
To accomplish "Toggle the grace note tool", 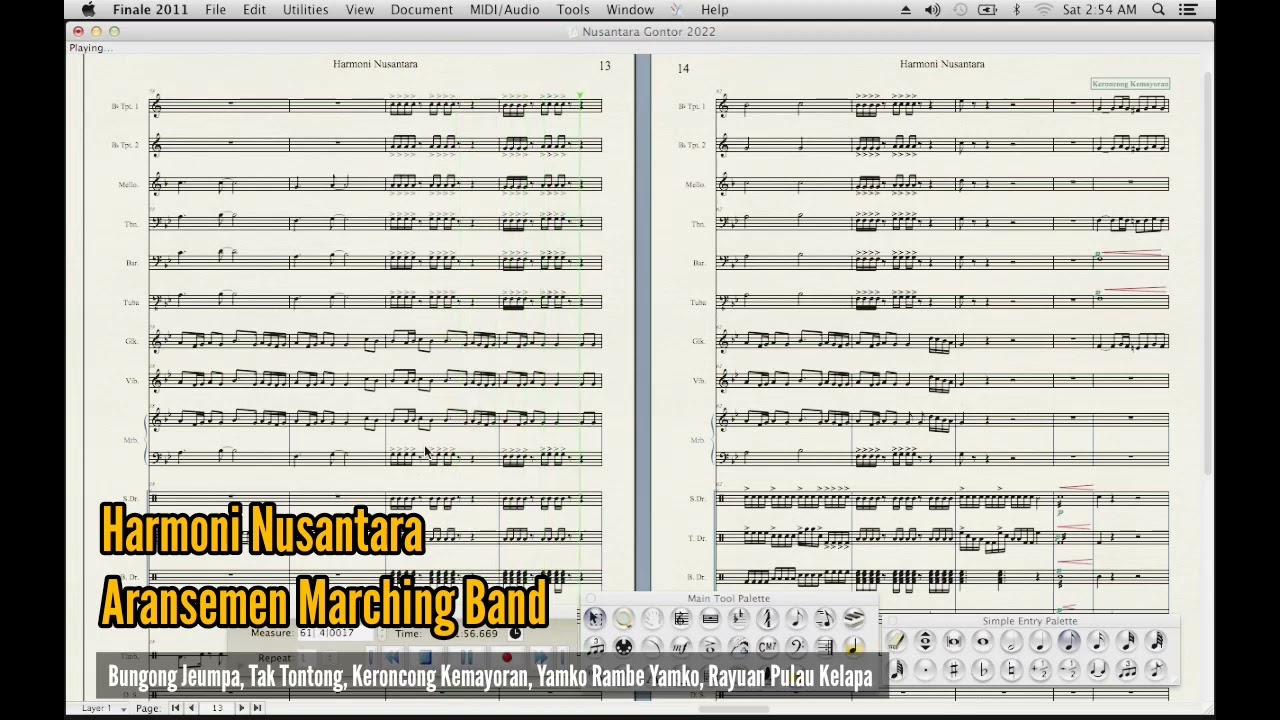I will [x=1156, y=670].
